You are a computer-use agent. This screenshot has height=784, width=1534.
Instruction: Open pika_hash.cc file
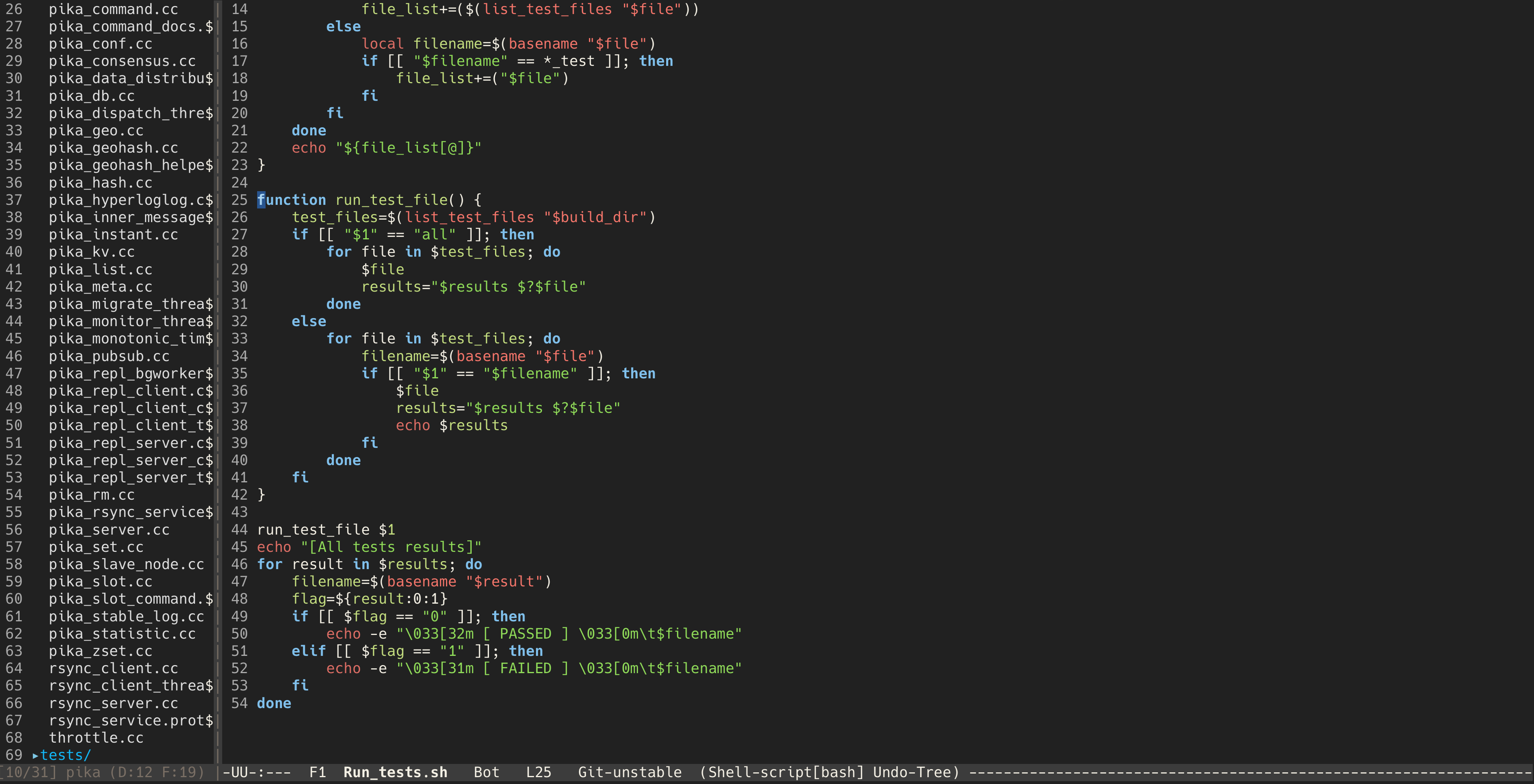tap(100, 183)
